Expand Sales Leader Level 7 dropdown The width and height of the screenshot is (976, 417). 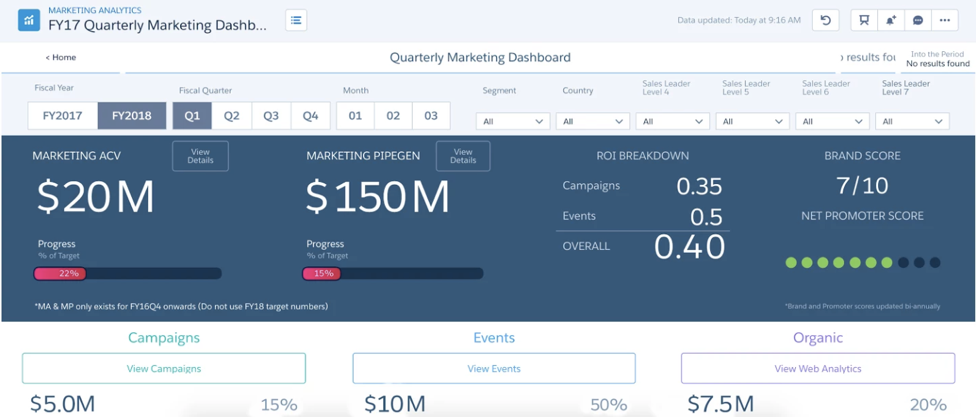point(912,122)
